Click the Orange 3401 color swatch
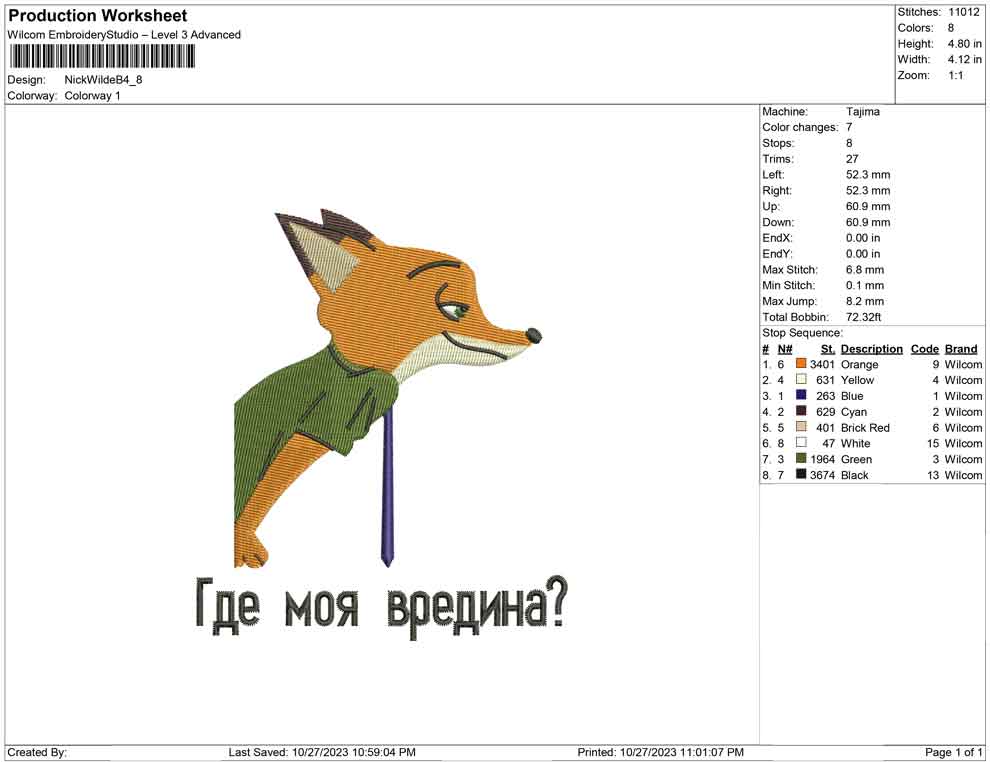The height and width of the screenshot is (762, 990). pyautogui.click(x=801, y=364)
